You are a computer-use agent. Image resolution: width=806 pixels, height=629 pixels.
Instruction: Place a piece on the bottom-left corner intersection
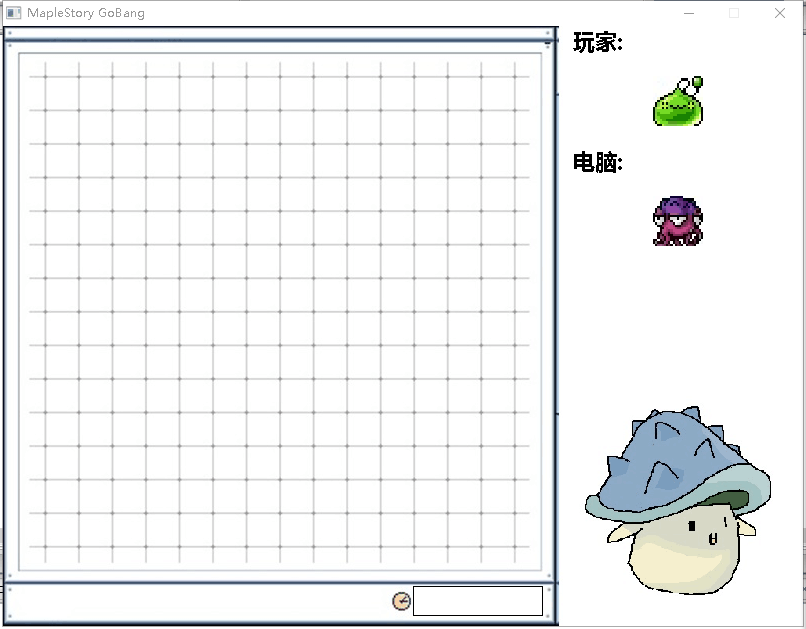click(45, 546)
